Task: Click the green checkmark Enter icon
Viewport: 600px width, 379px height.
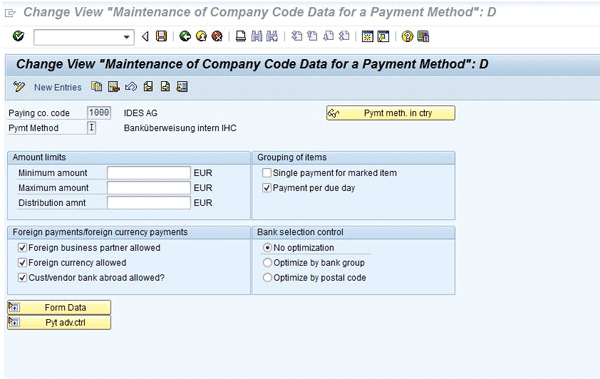Action: 18,36
